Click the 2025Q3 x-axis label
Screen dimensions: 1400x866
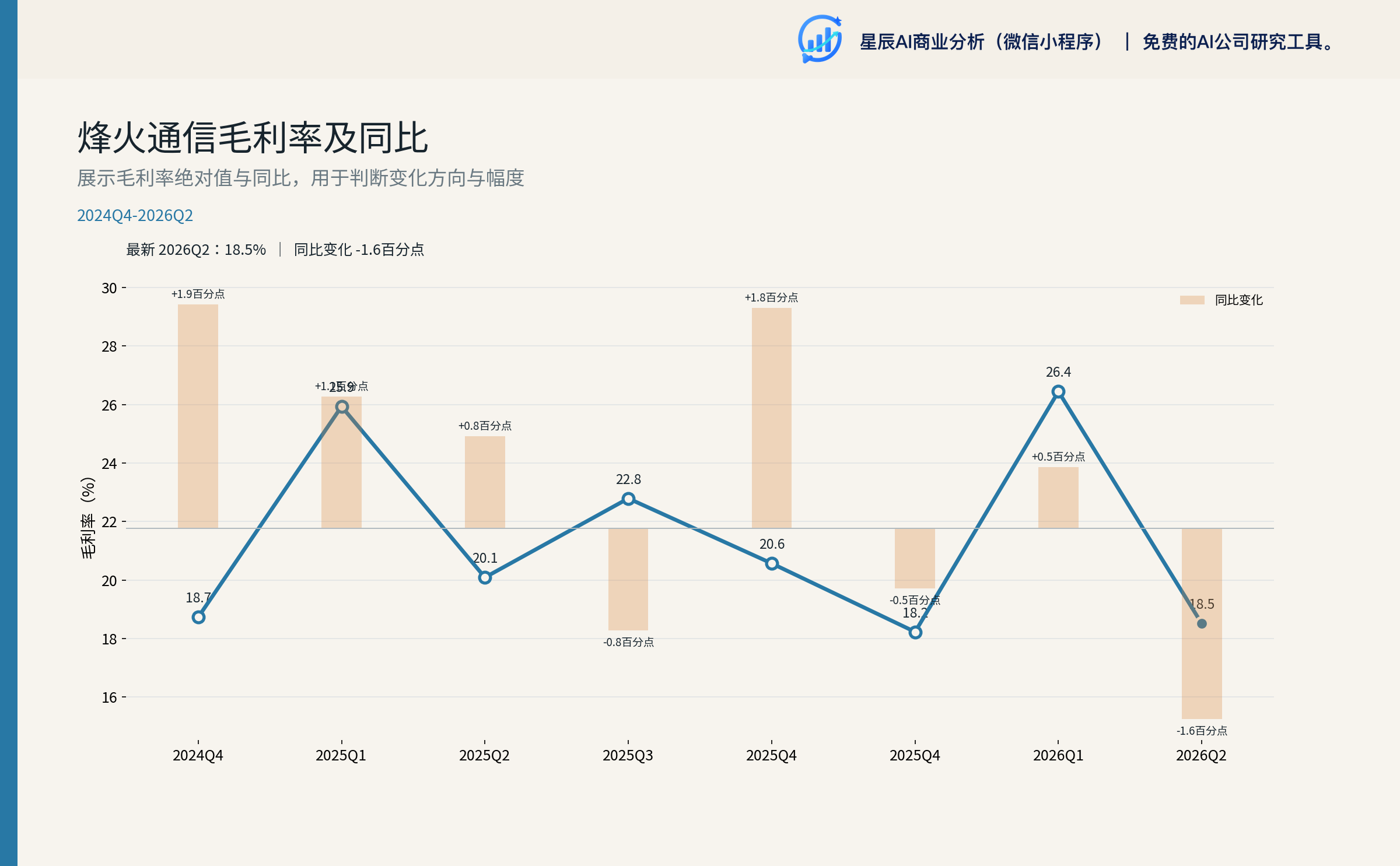[x=628, y=756]
